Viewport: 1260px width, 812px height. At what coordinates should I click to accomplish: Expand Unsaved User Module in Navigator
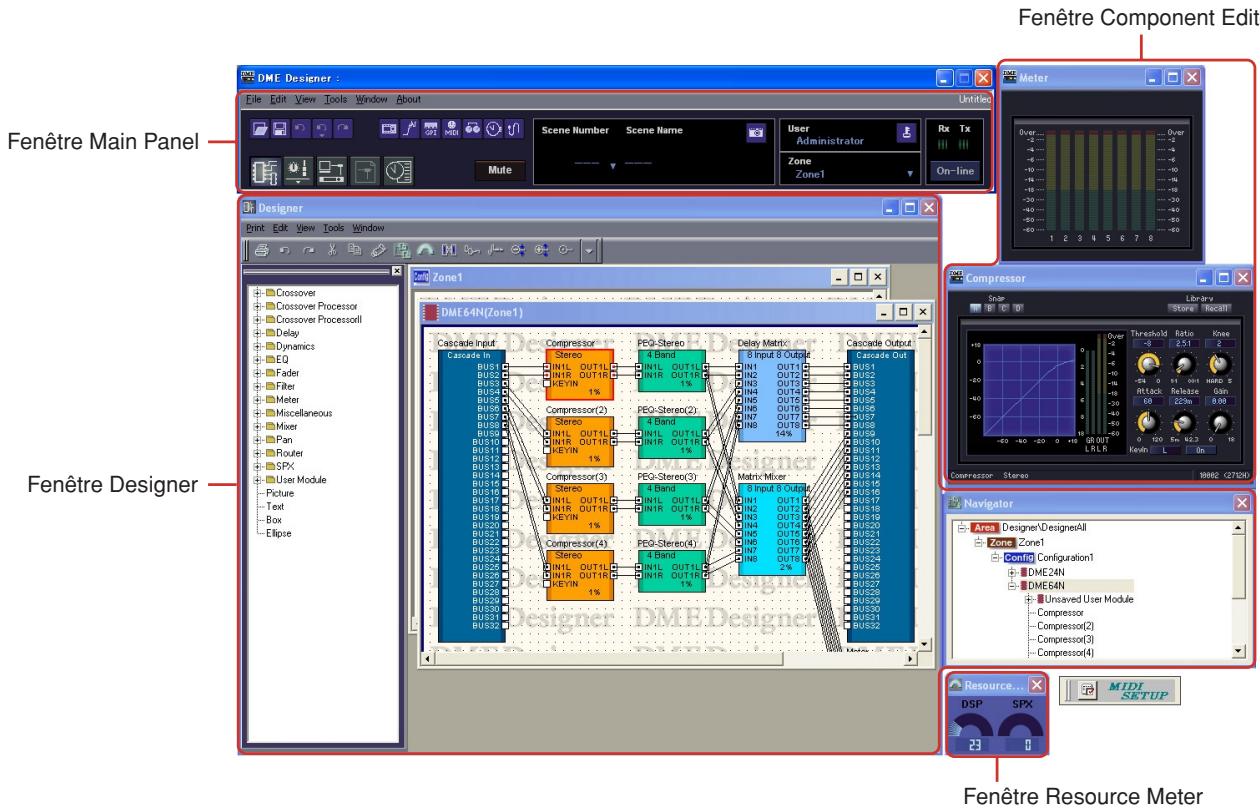pos(1029,599)
